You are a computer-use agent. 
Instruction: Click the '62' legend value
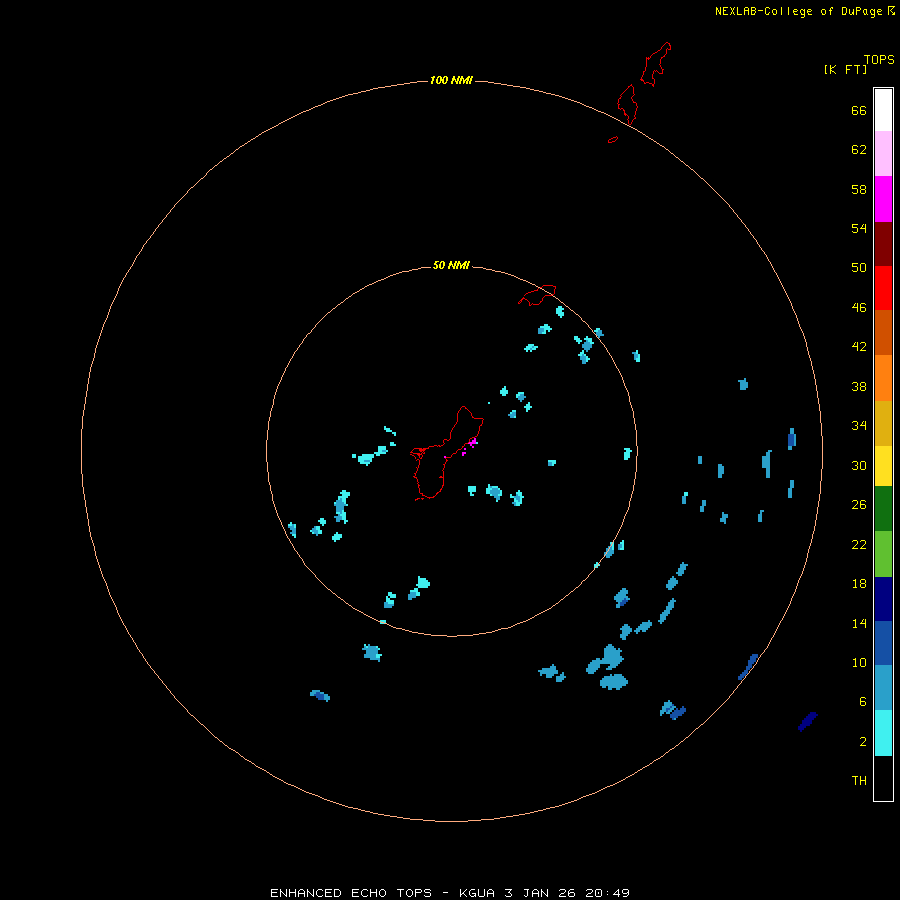click(x=859, y=149)
